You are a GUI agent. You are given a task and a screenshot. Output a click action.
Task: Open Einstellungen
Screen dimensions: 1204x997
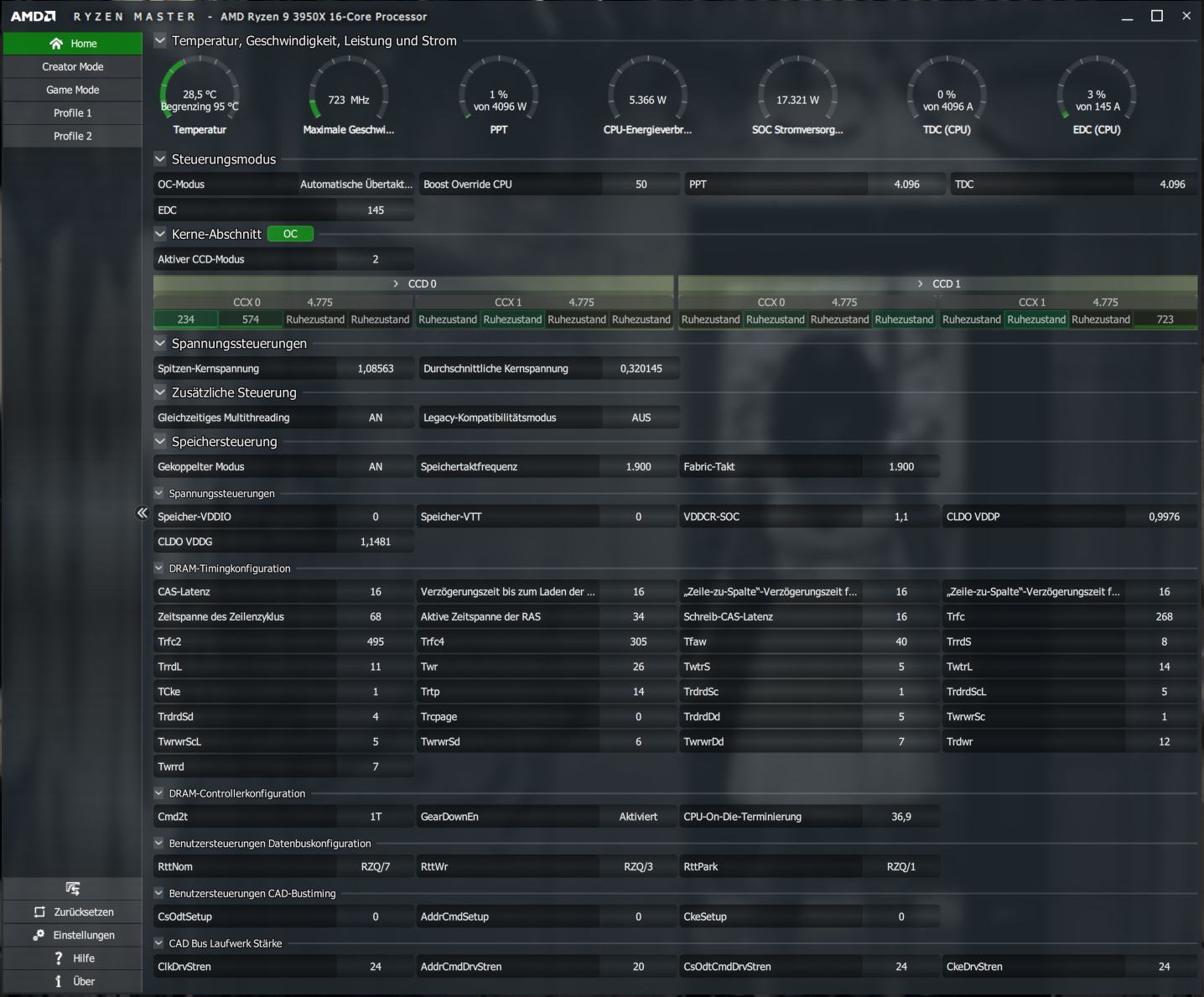pyautogui.click(x=73, y=935)
